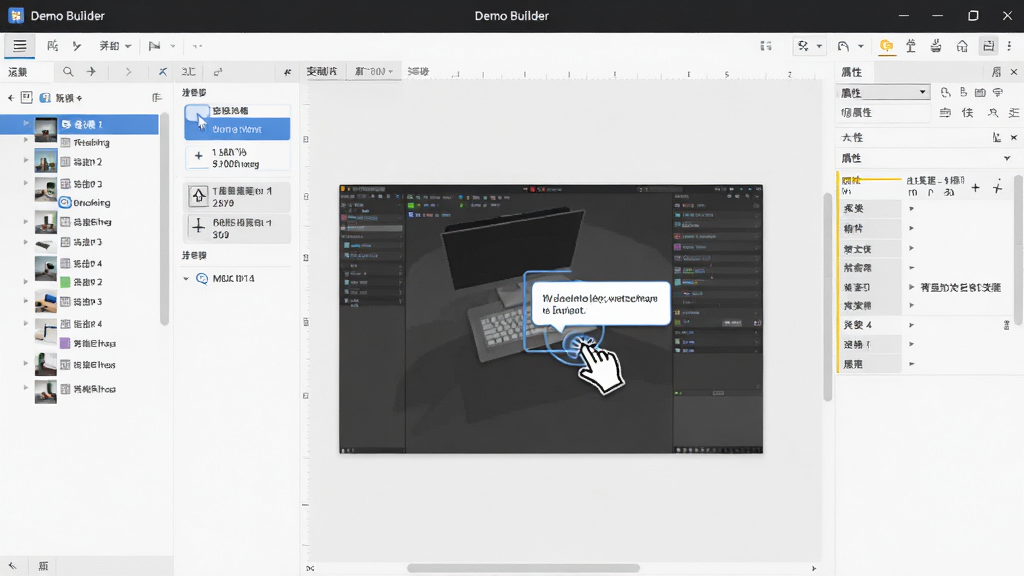Open the vertical three-dot overflow menu
Image resolution: width=1024 pixels, height=576 pixels.
(1010, 46)
